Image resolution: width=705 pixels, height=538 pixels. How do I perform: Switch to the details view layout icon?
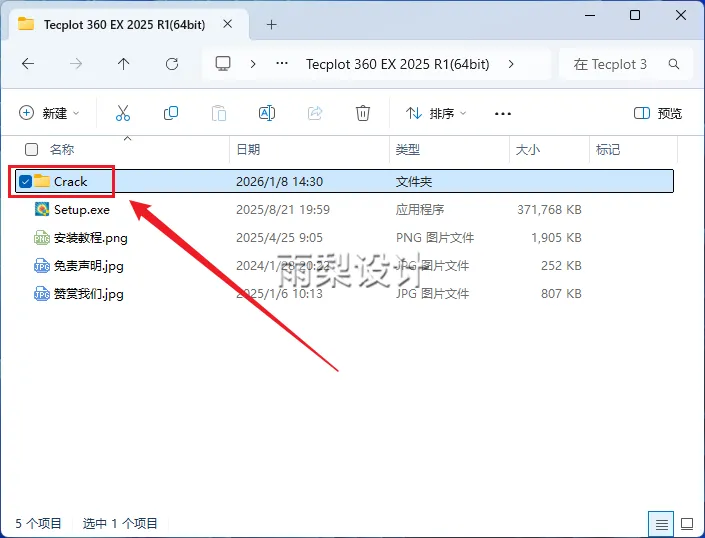pos(661,524)
